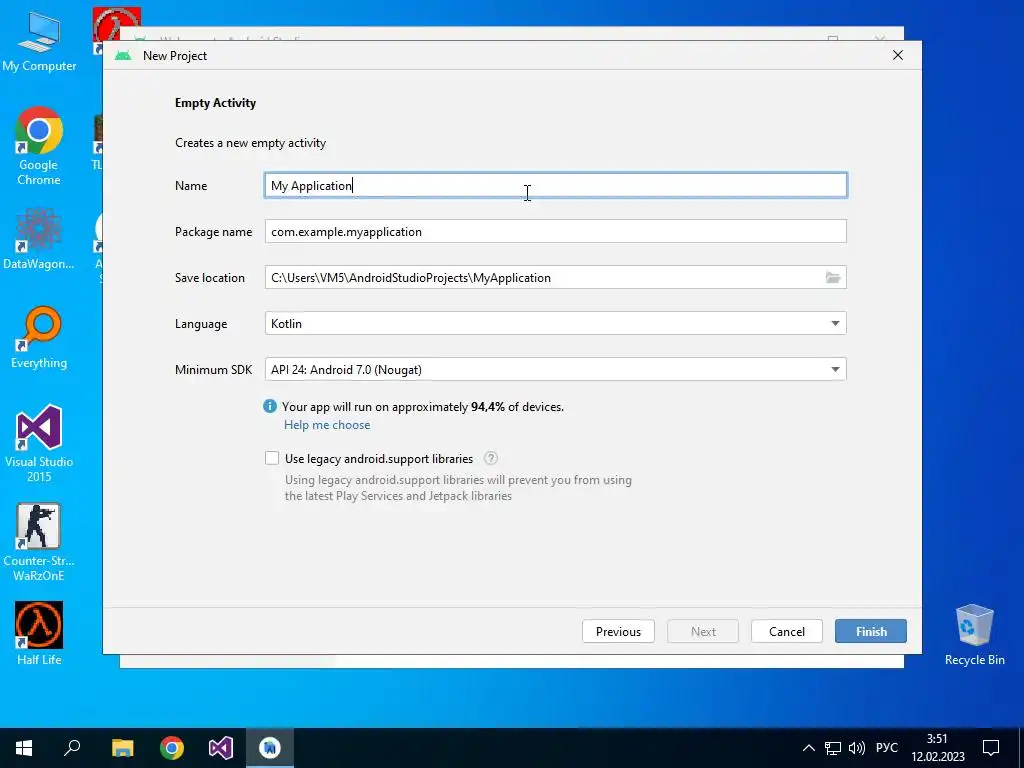
Task: Open network status tray icon
Action: point(833,748)
